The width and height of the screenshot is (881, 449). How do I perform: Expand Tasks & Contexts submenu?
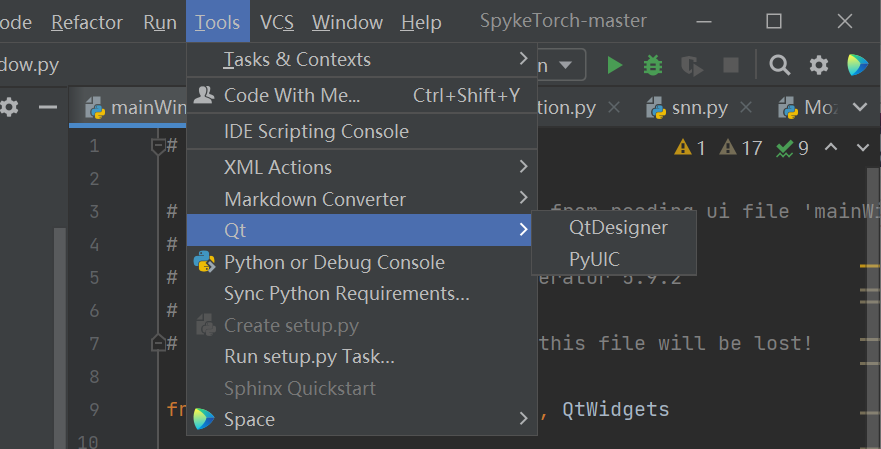tap(362, 59)
